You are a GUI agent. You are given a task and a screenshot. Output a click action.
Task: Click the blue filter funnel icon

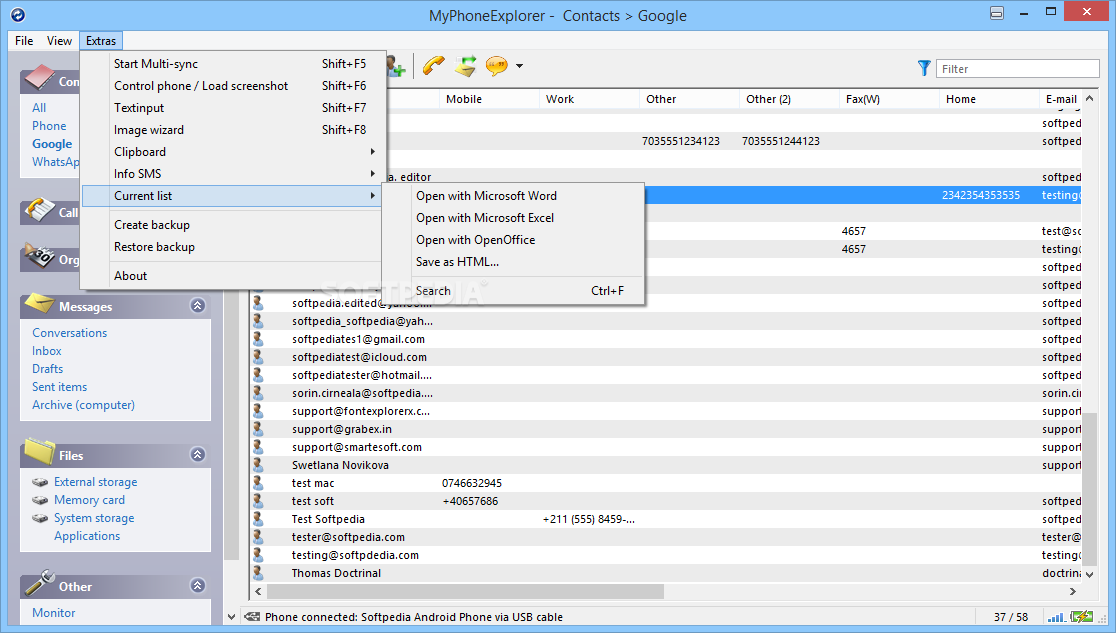pyautogui.click(x=924, y=68)
